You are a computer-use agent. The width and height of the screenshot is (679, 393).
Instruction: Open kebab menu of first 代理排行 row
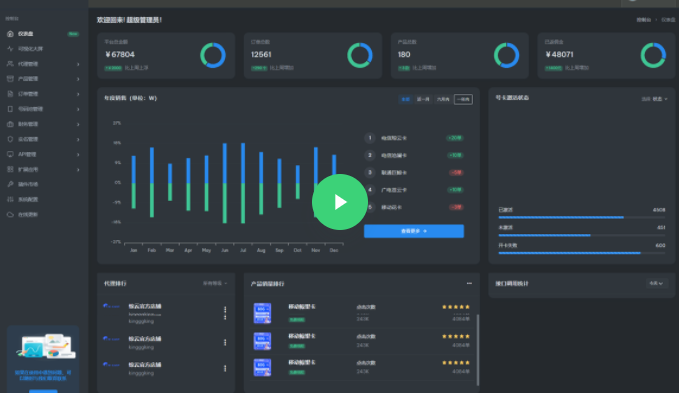pos(225,313)
